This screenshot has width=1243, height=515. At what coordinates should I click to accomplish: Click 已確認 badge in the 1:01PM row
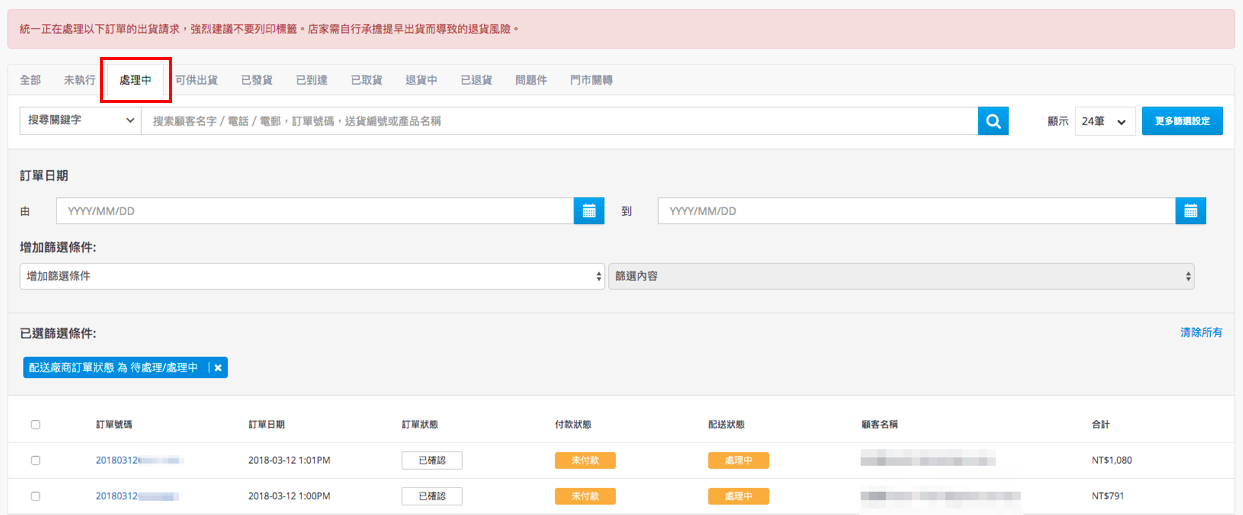(x=432, y=461)
